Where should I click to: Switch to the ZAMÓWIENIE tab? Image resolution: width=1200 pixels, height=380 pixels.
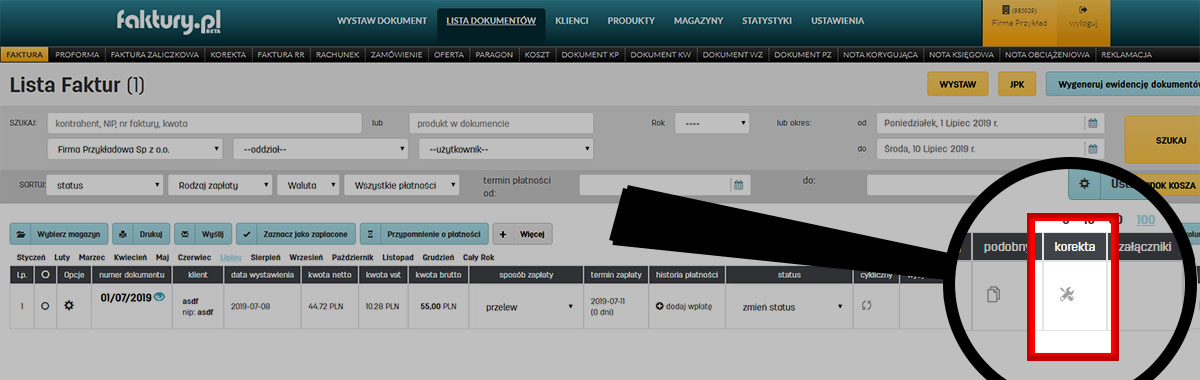(x=398, y=54)
